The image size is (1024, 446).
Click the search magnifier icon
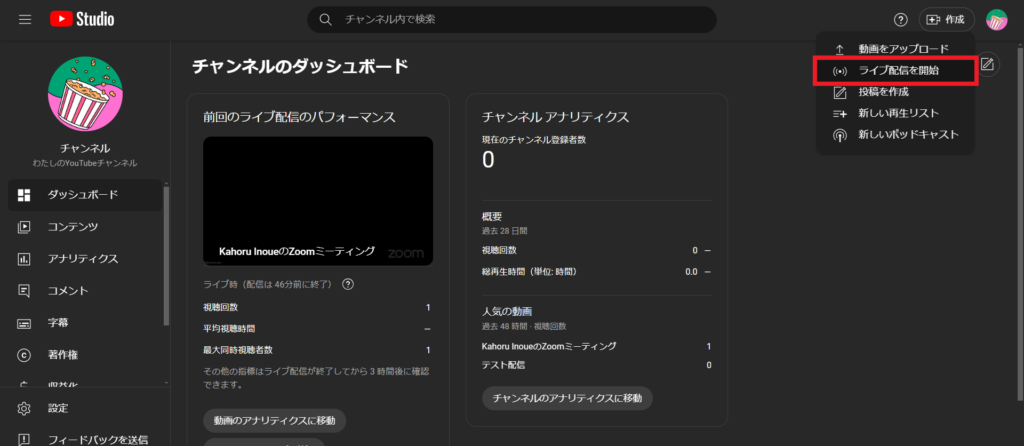click(325, 20)
